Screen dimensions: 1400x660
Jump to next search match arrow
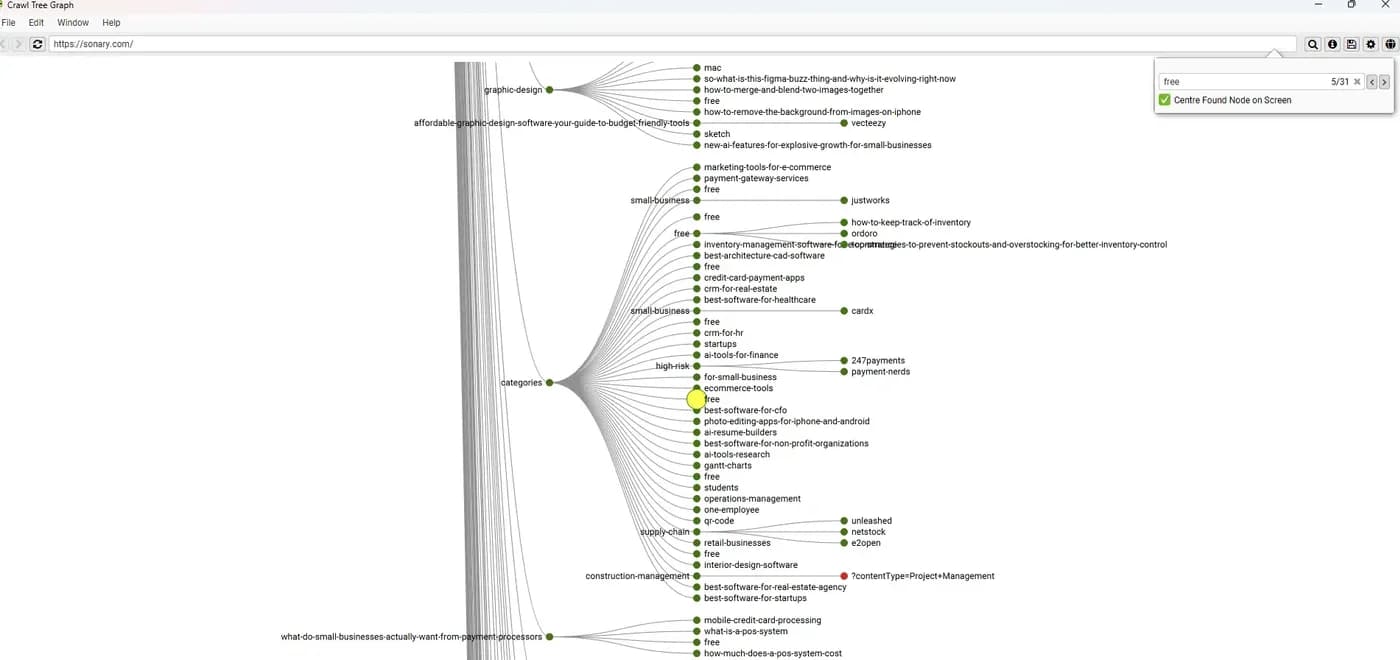pyautogui.click(x=1385, y=82)
